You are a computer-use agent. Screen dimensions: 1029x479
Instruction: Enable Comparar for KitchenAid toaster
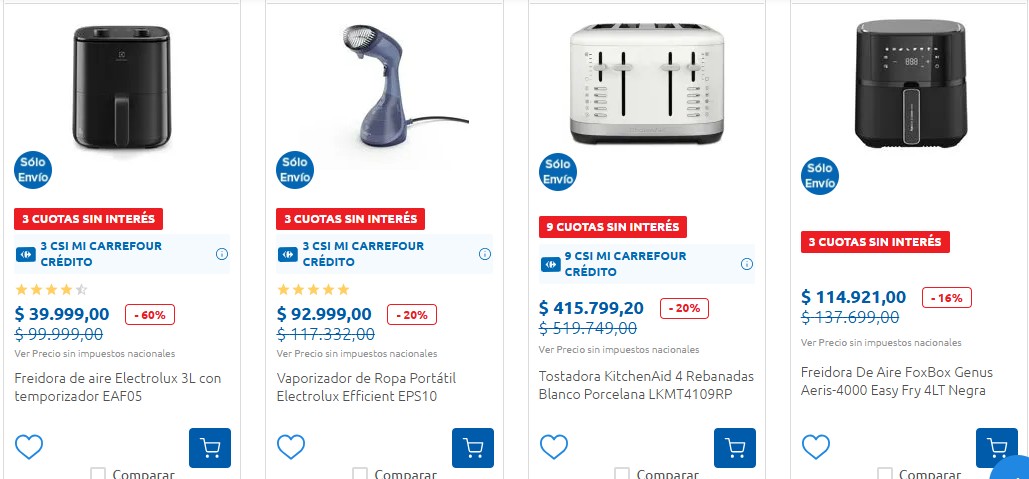[x=623, y=474]
